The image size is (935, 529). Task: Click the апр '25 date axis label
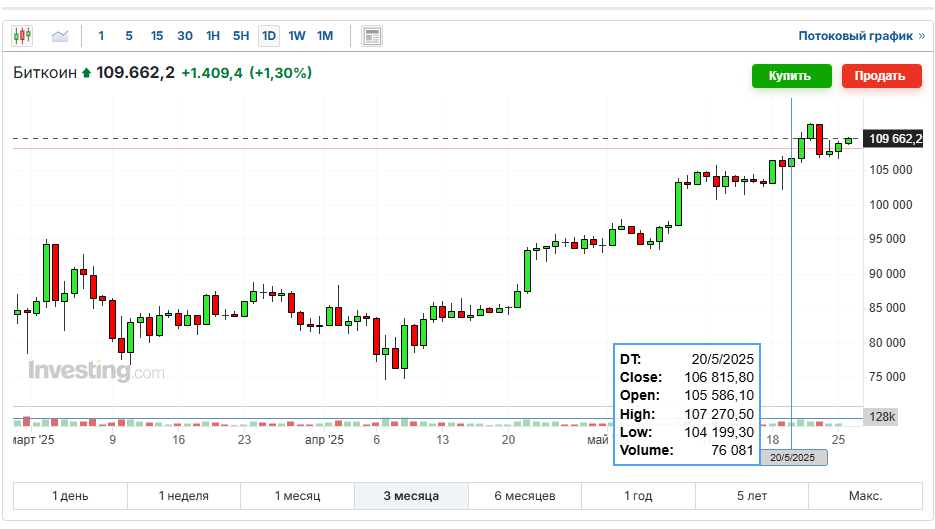[x=324, y=440]
